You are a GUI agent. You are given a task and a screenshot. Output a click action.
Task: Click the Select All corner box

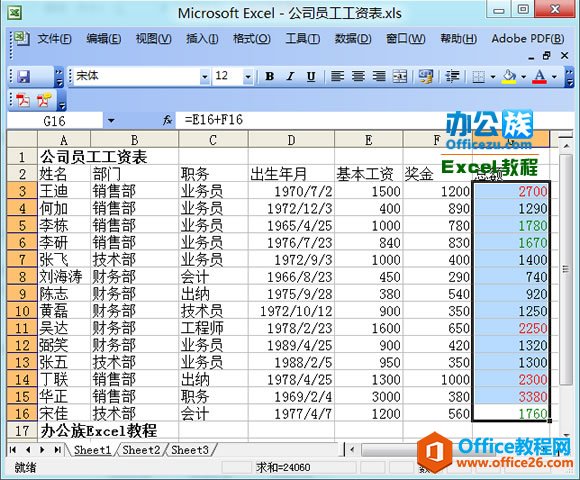tap(22, 140)
